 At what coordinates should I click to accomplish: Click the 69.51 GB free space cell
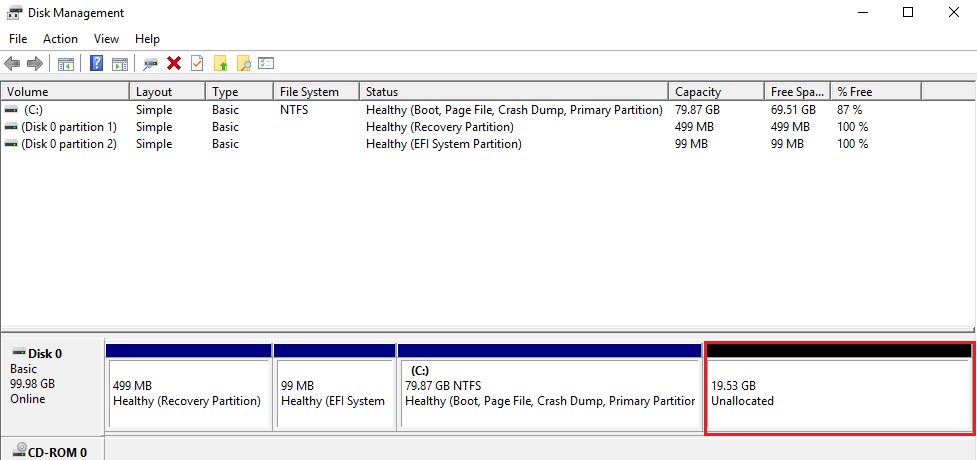coord(793,110)
